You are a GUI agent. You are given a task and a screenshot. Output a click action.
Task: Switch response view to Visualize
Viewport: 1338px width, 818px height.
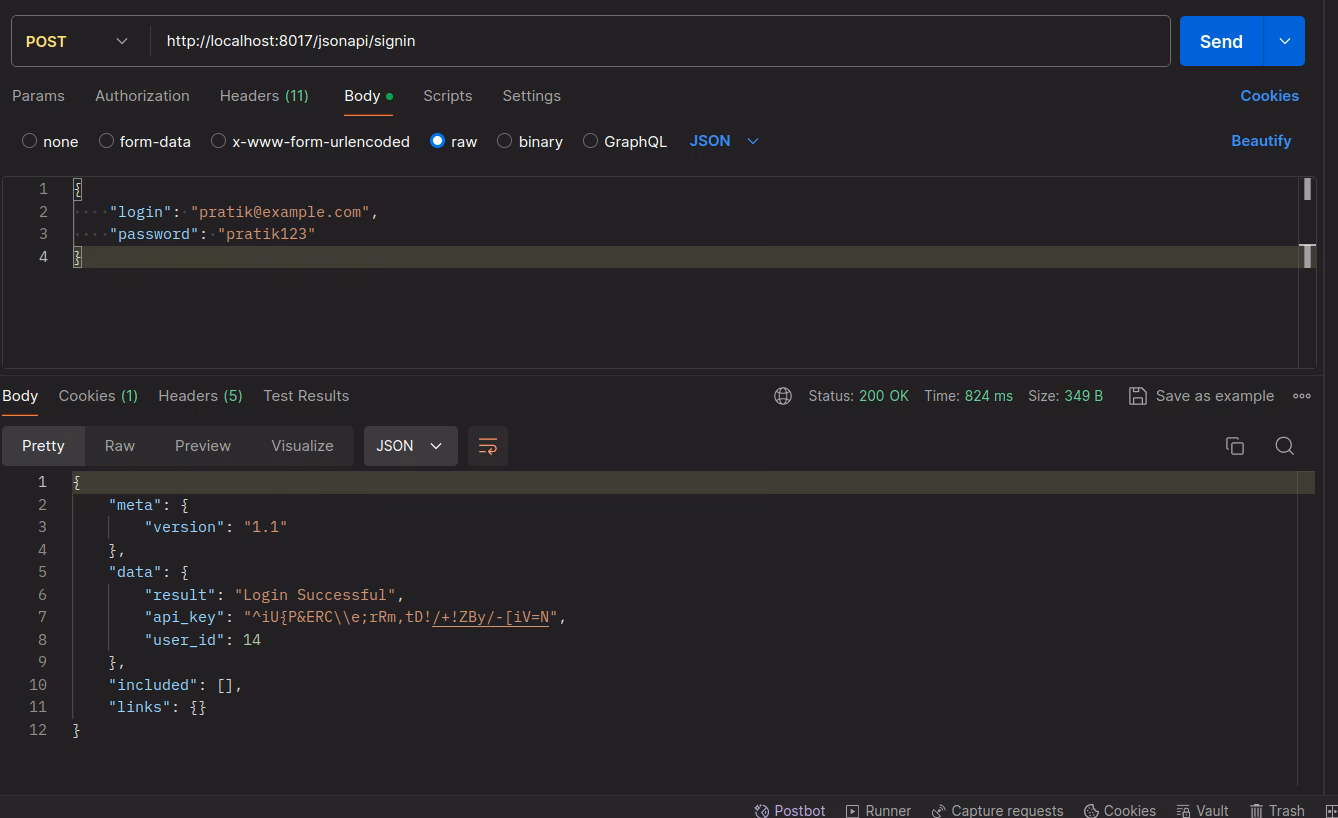(302, 446)
